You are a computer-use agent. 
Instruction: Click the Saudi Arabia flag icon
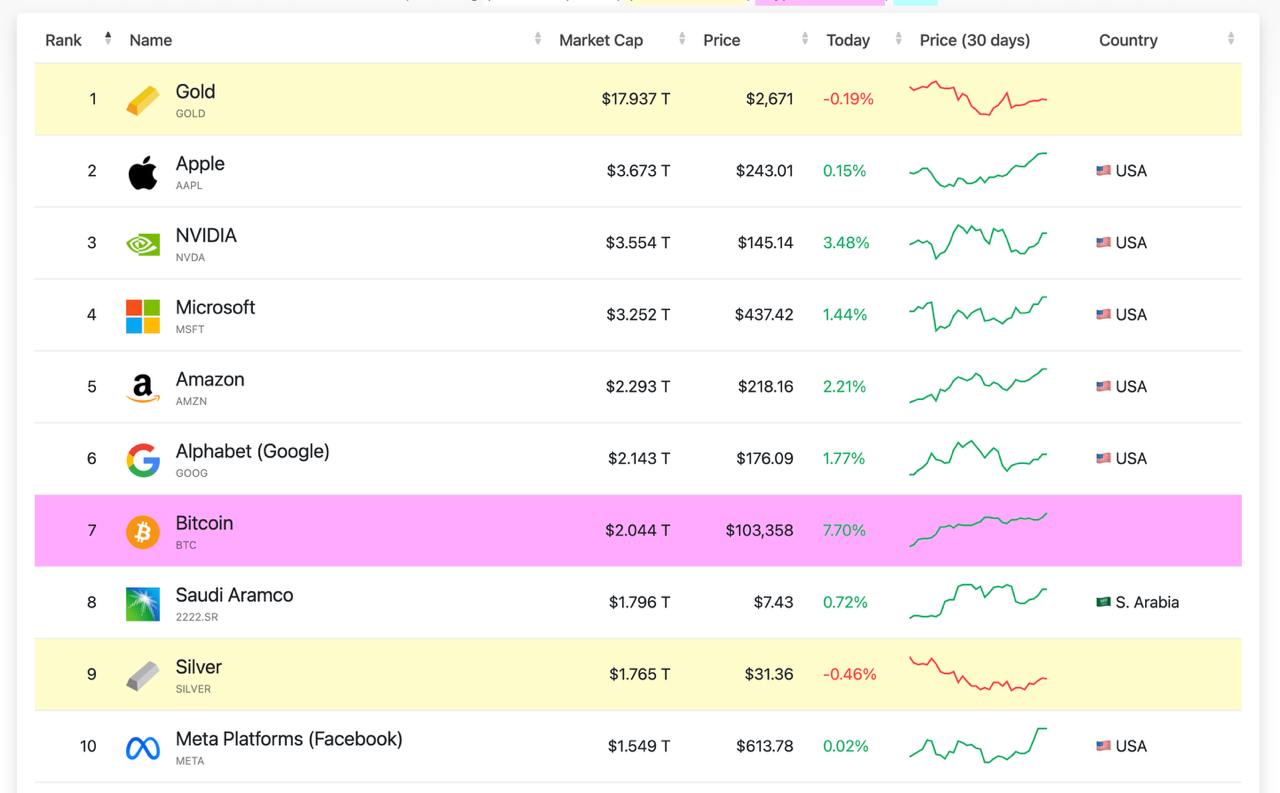(1104, 603)
